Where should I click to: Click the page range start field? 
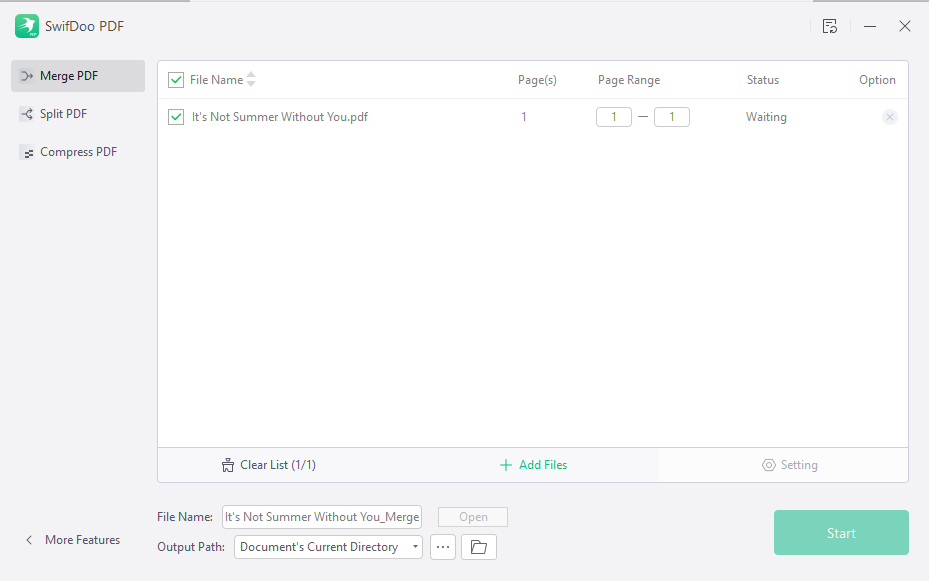[613, 117]
